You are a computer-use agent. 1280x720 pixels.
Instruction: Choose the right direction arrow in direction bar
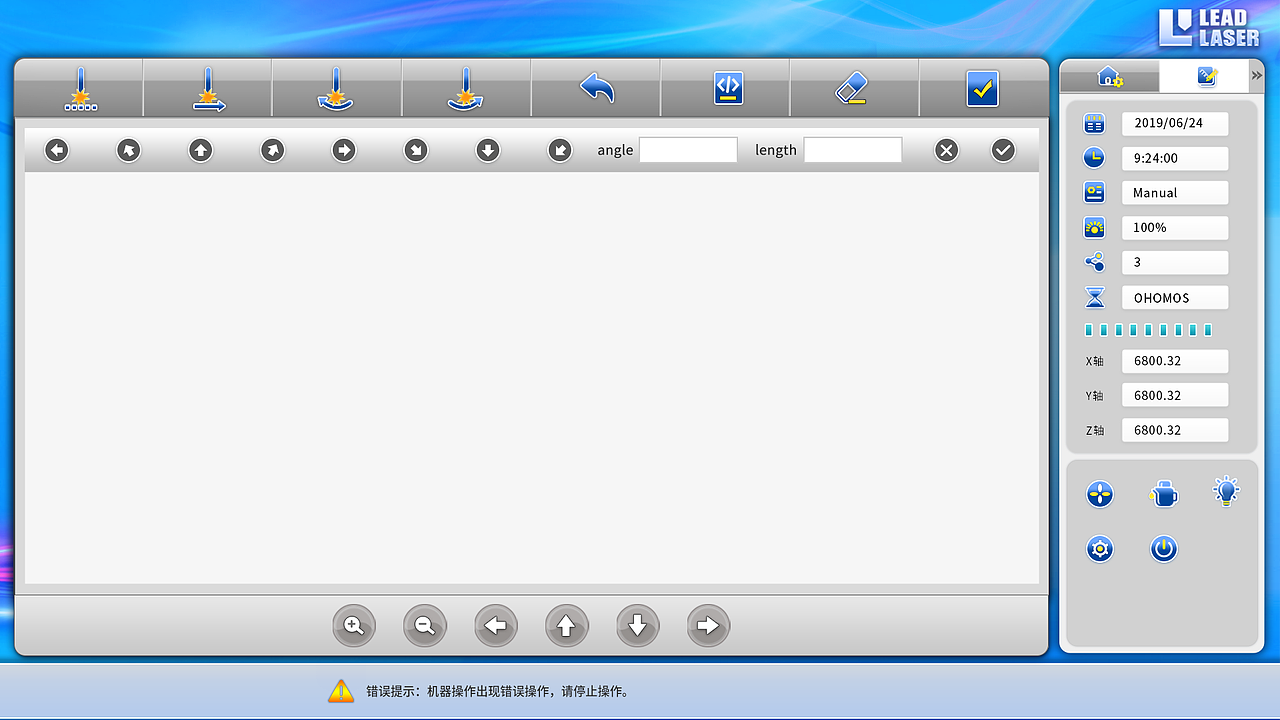click(x=344, y=150)
